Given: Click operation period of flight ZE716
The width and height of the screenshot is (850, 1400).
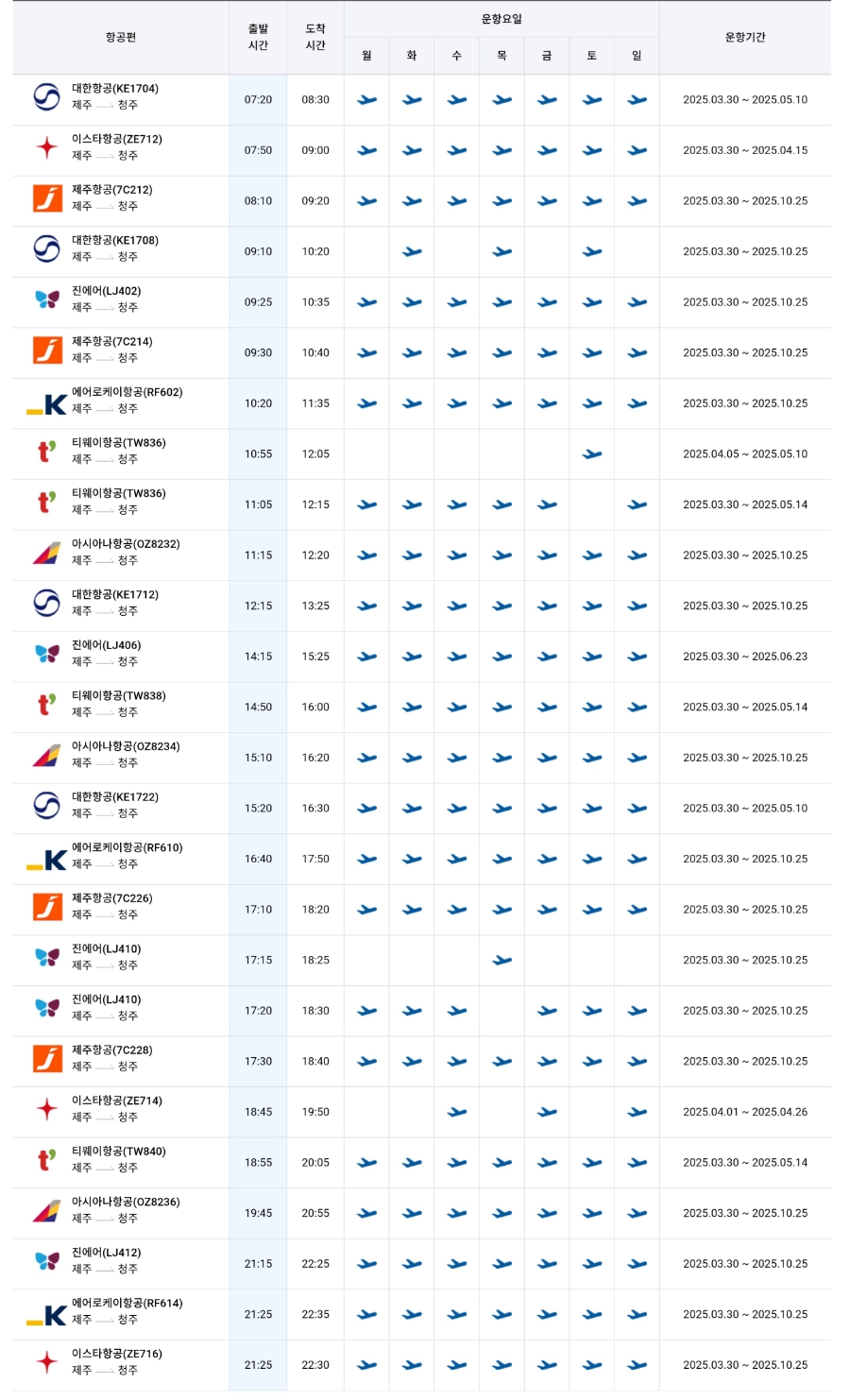Looking at the screenshot, I should tap(745, 1365).
